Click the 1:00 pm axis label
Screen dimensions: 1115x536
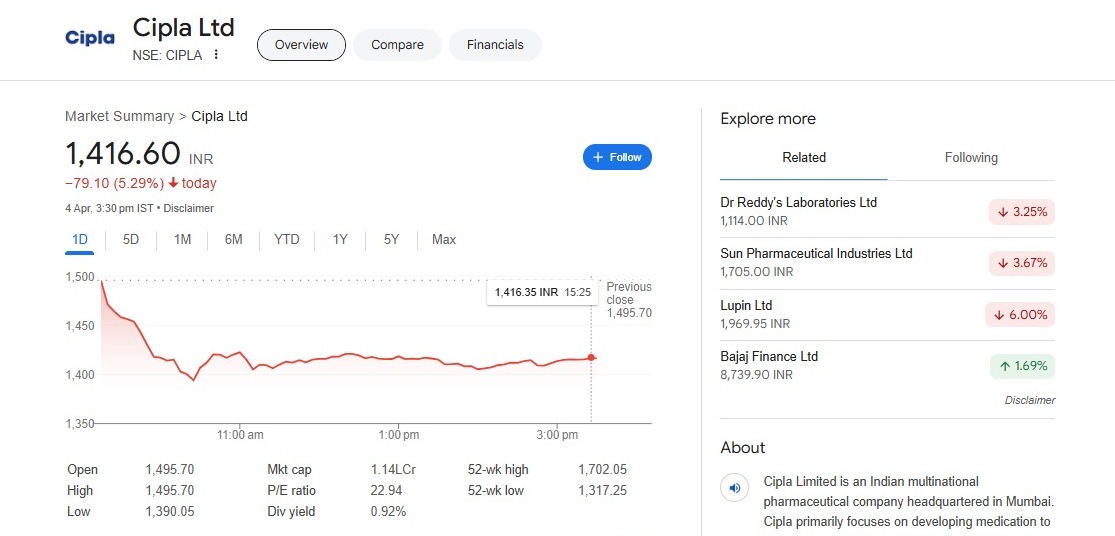point(398,435)
